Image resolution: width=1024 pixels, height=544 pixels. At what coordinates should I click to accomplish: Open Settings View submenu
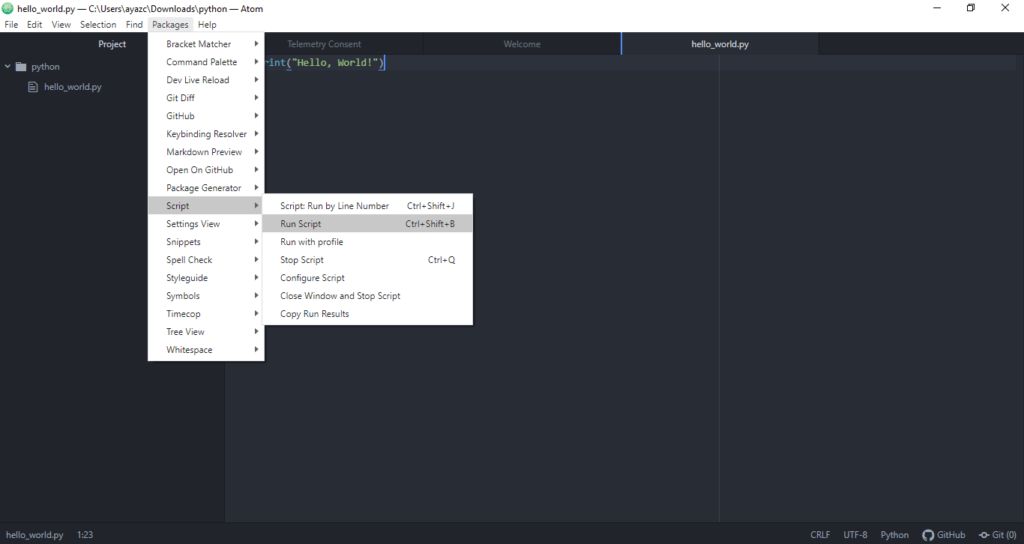click(x=206, y=223)
